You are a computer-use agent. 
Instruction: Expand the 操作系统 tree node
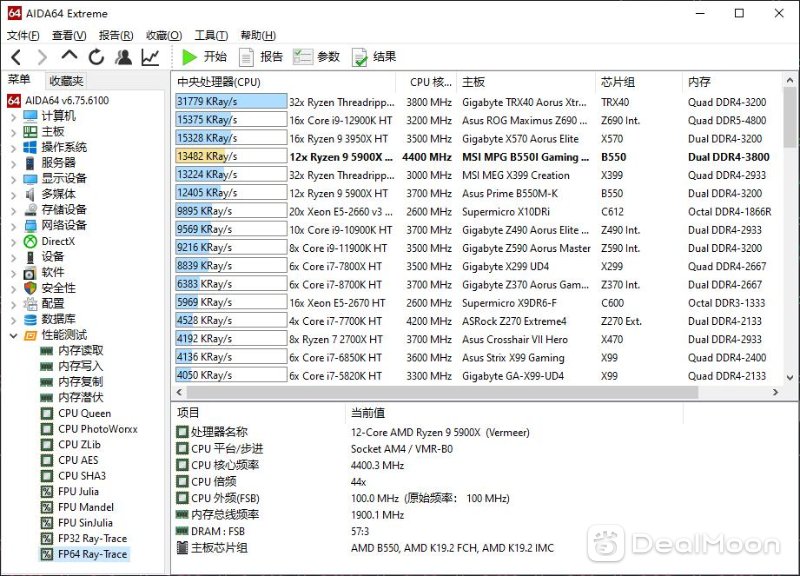pos(14,148)
